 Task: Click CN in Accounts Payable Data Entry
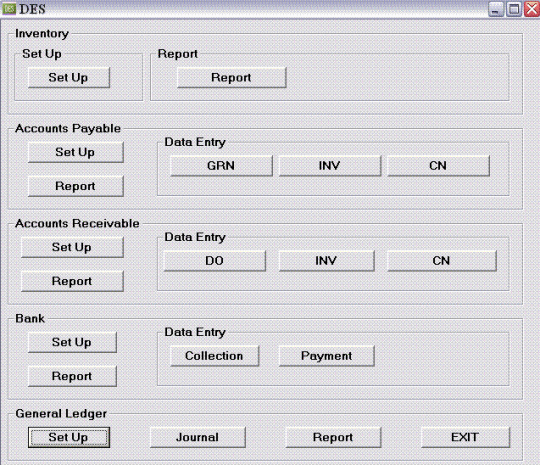tap(438, 166)
